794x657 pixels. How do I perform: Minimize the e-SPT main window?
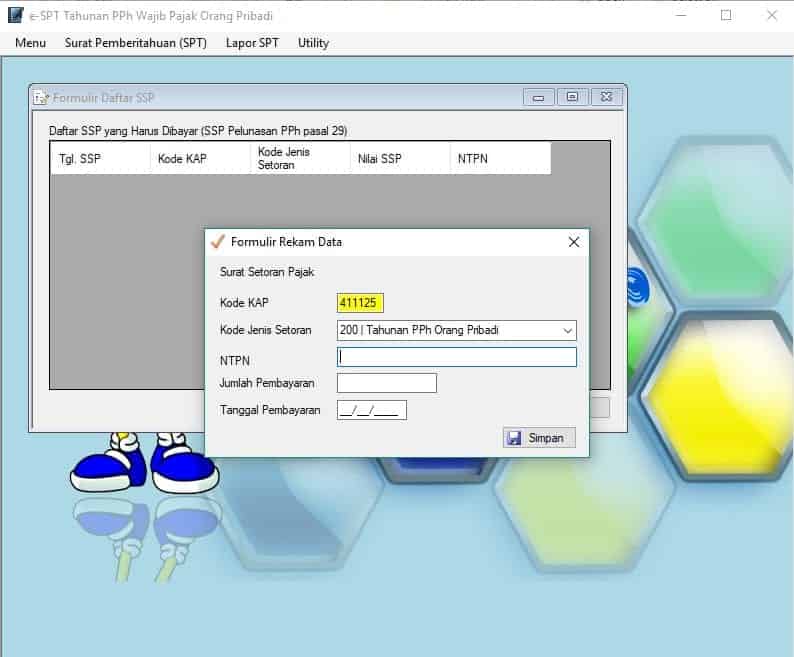681,15
